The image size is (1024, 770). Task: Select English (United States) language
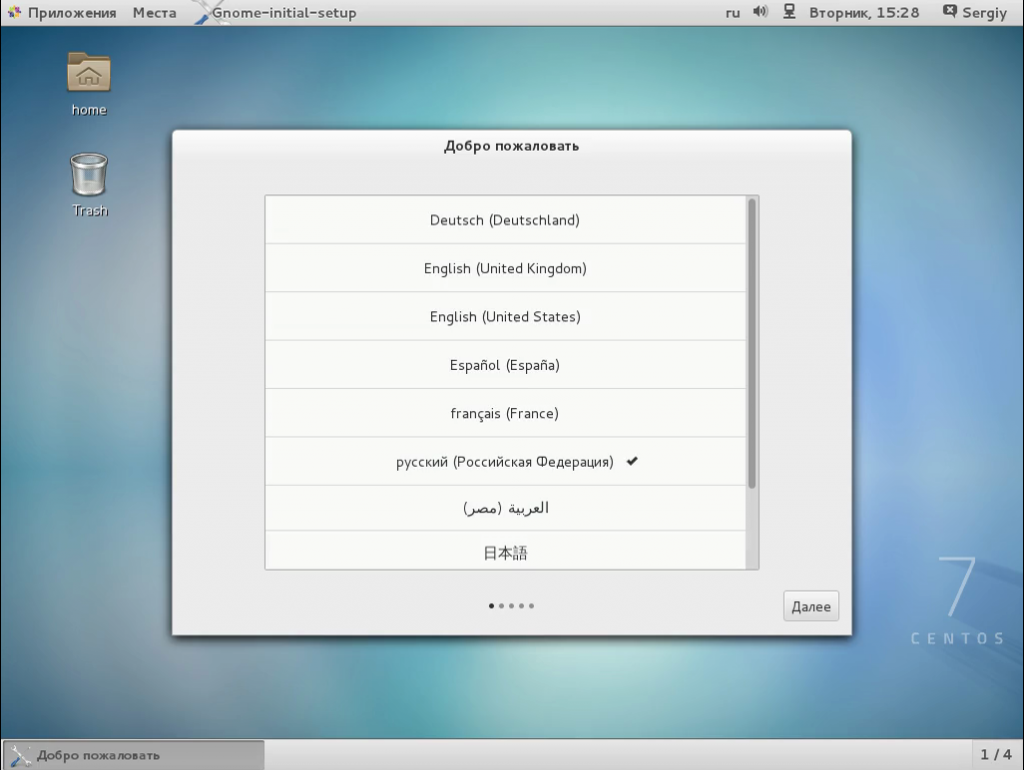[505, 316]
